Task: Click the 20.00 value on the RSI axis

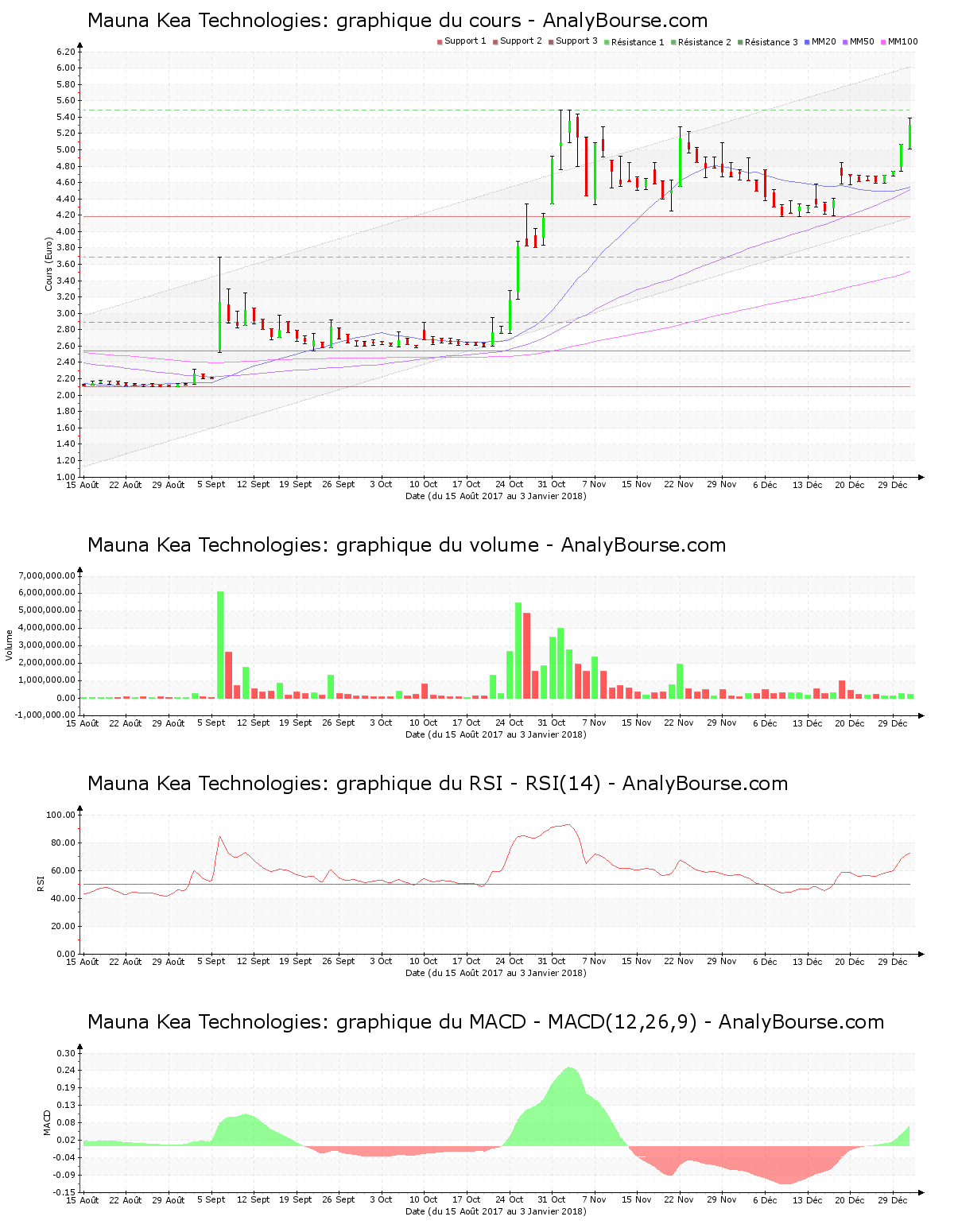Action: click(64, 926)
